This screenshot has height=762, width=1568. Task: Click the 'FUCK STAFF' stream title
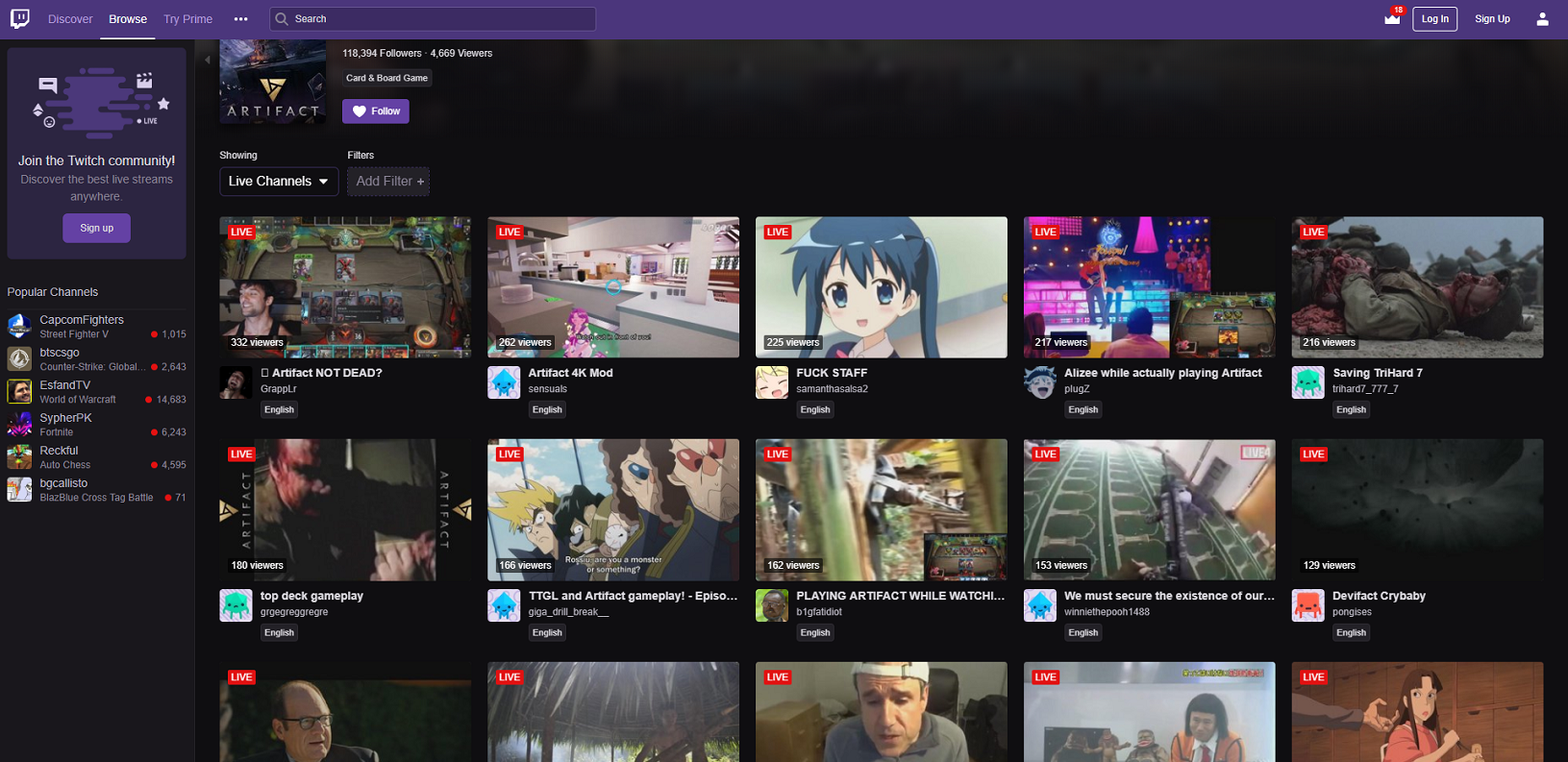click(832, 373)
